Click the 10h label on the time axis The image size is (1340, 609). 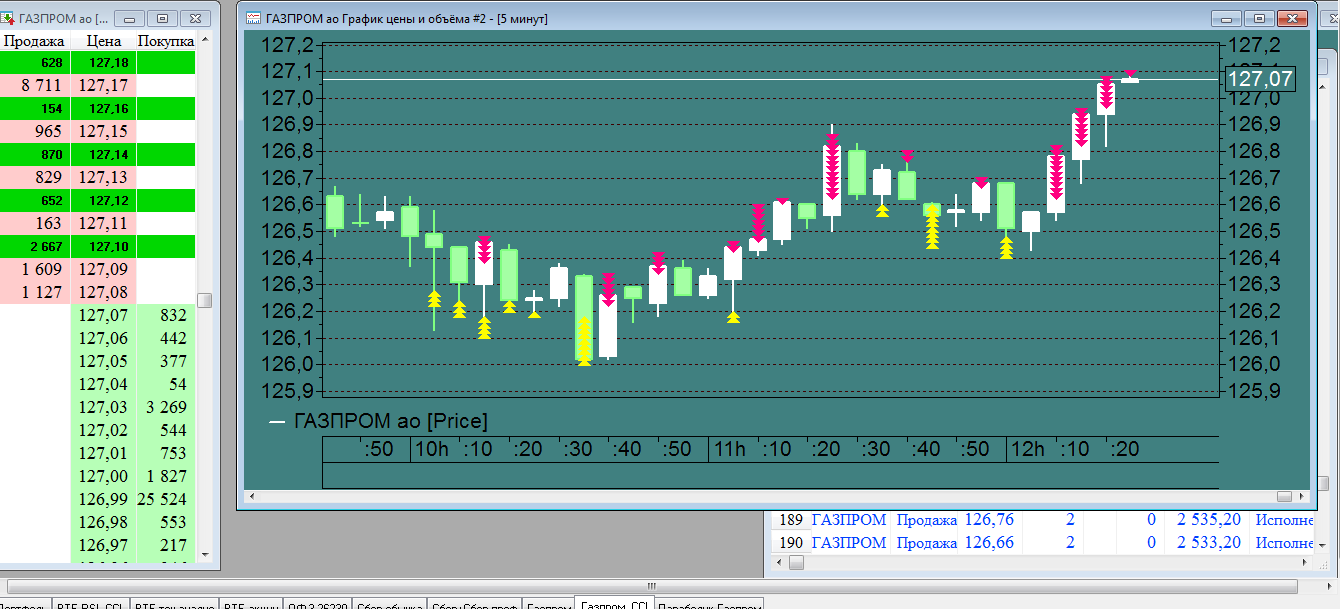[431, 449]
